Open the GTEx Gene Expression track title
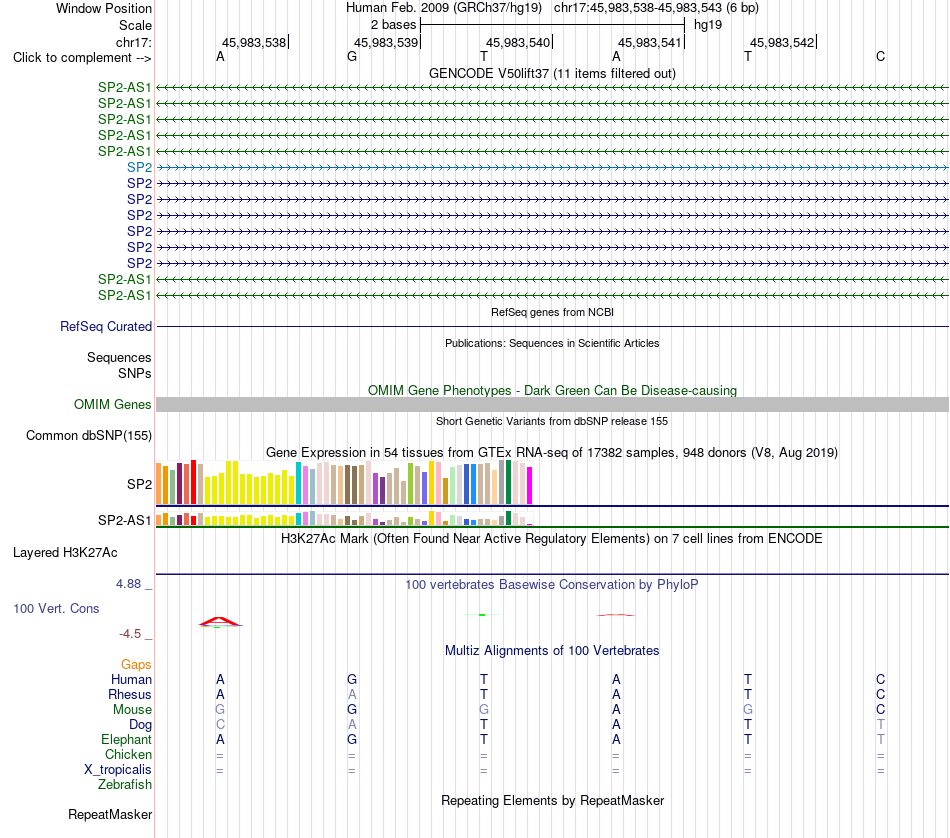The width and height of the screenshot is (950, 838). point(552,453)
